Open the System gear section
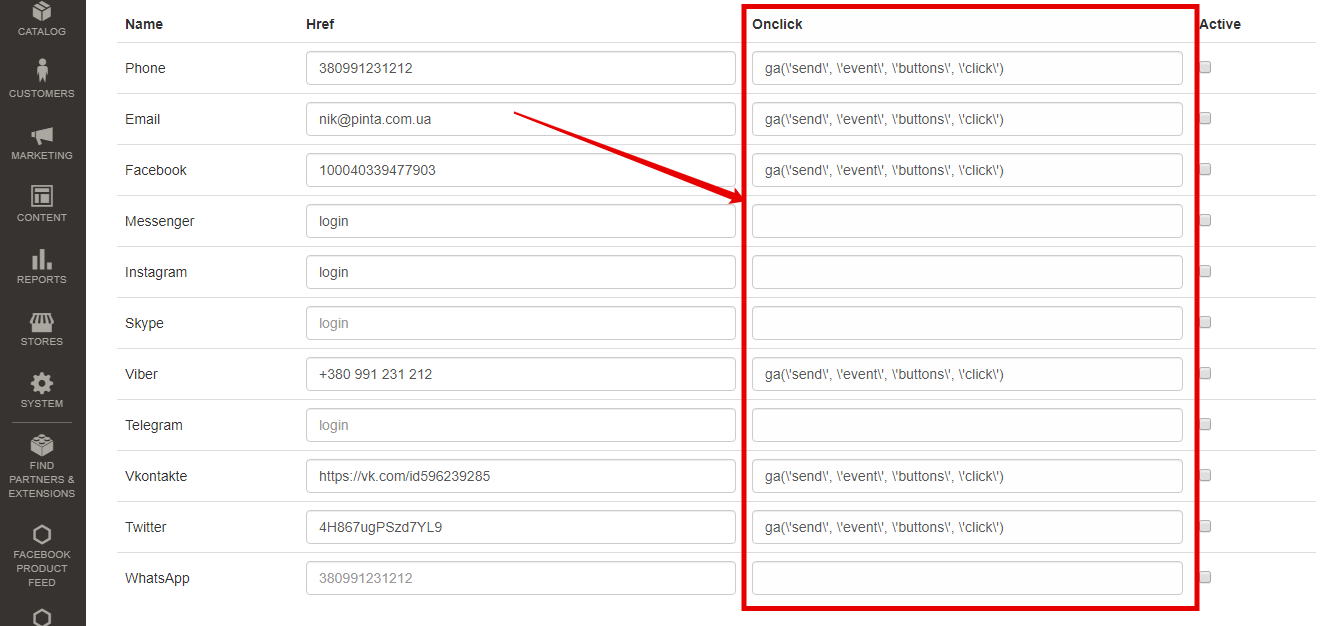Viewport: 1322px width, 626px height. (x=42, y=390)
